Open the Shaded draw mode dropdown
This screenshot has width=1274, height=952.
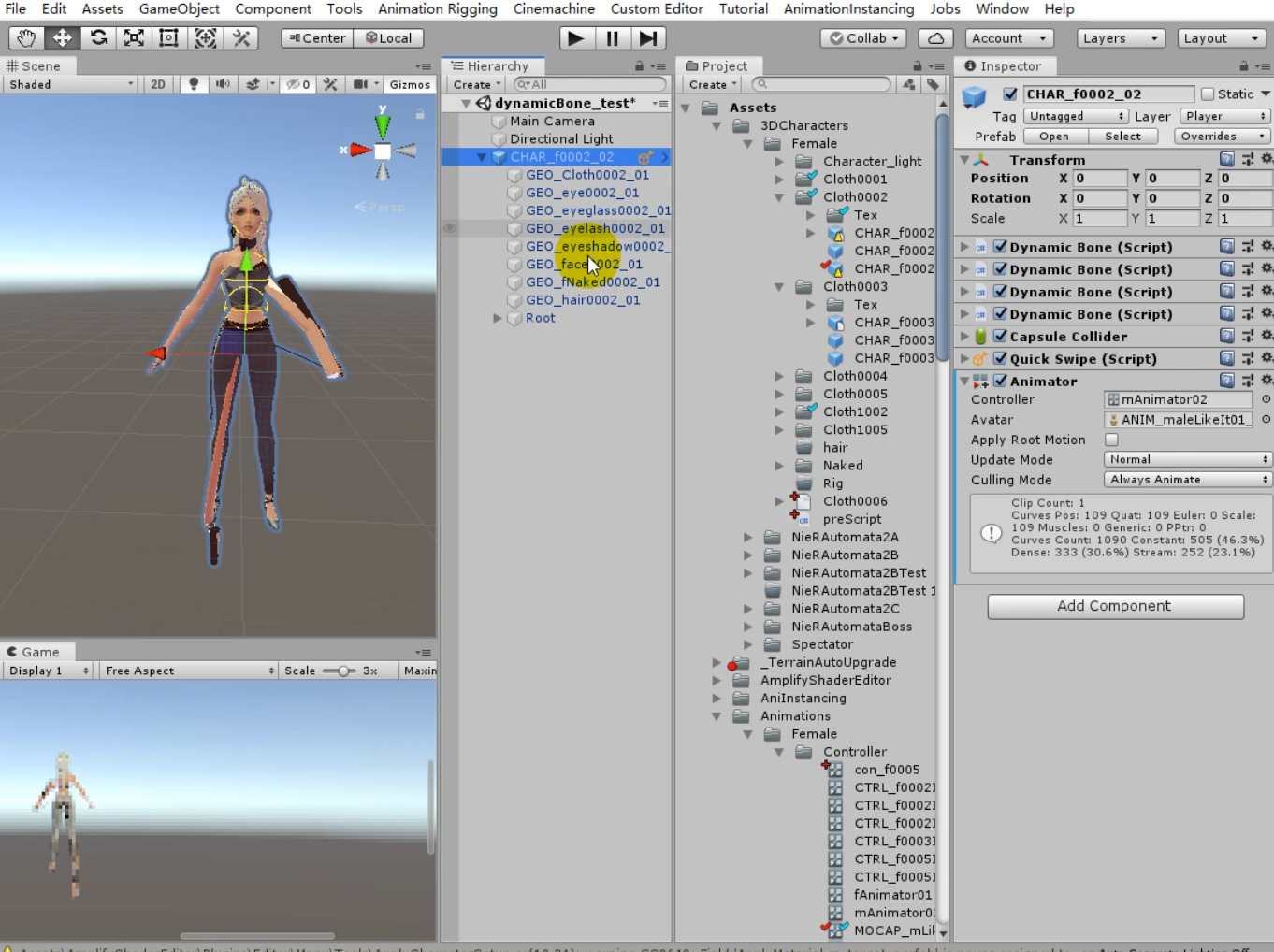71,84
